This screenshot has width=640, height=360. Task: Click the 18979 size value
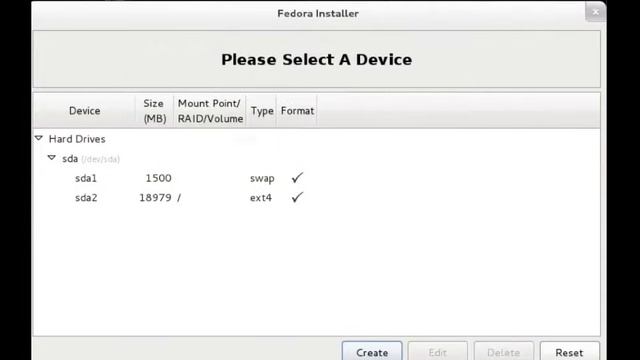[x=155, y=198]
